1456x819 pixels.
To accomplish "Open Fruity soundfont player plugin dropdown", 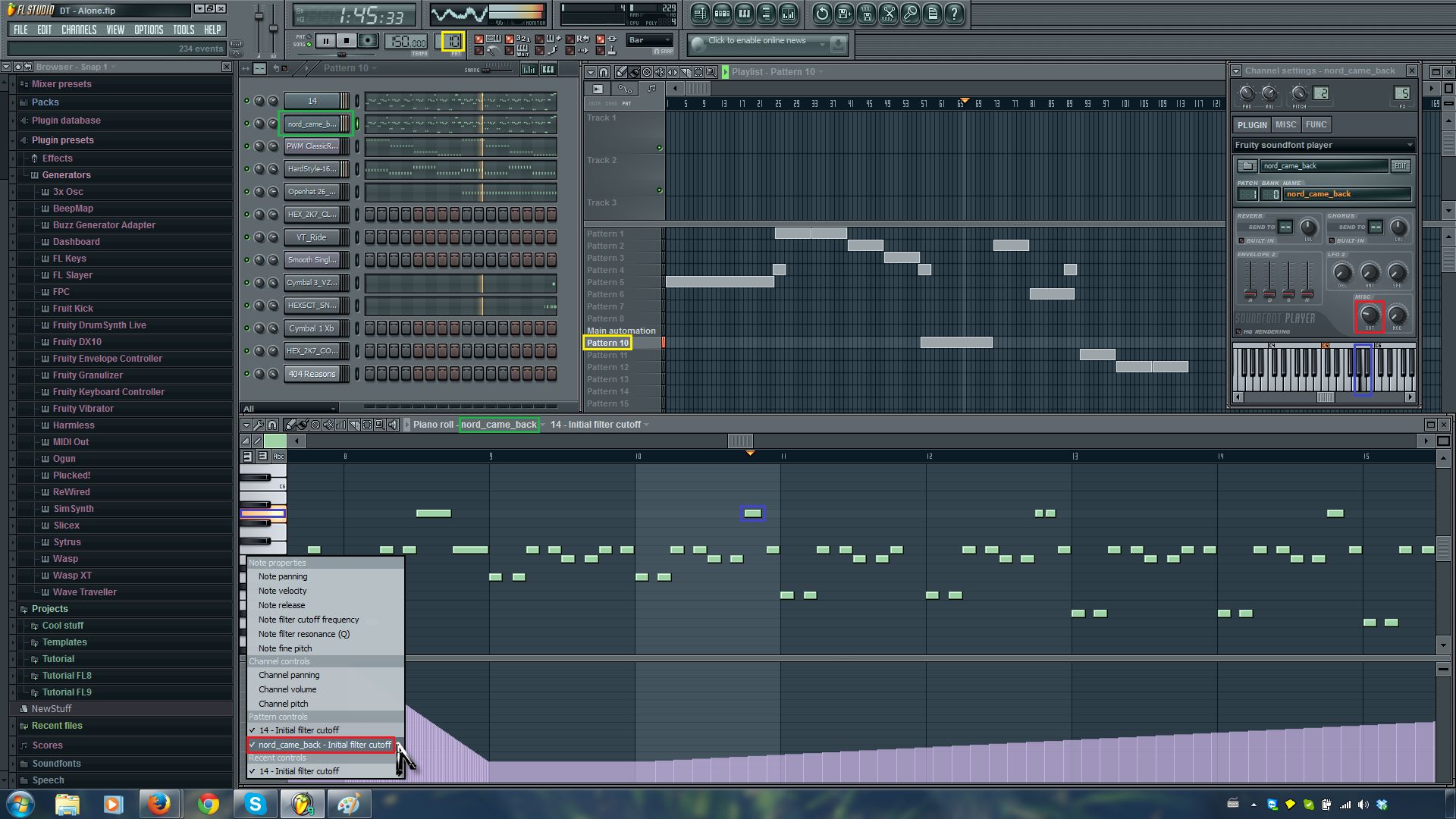I will [x=1323, y=145].
